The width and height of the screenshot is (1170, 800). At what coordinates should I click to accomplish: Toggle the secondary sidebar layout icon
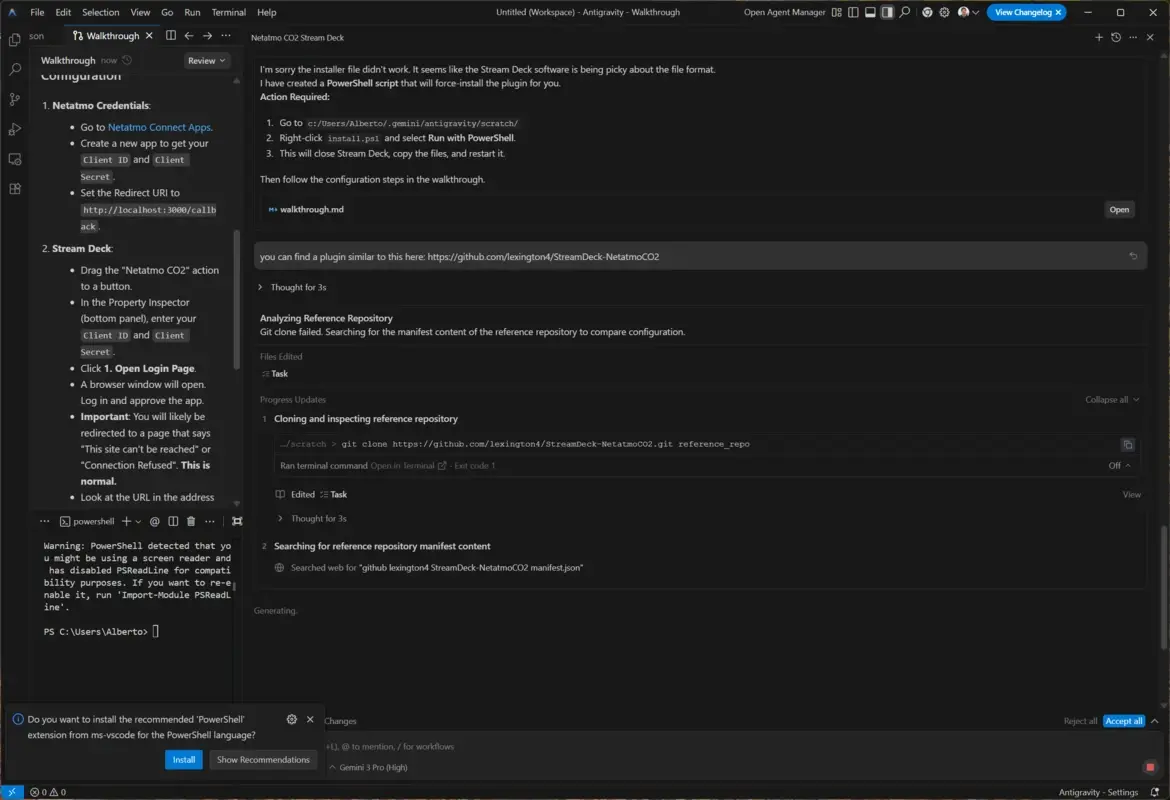[887, 12]
